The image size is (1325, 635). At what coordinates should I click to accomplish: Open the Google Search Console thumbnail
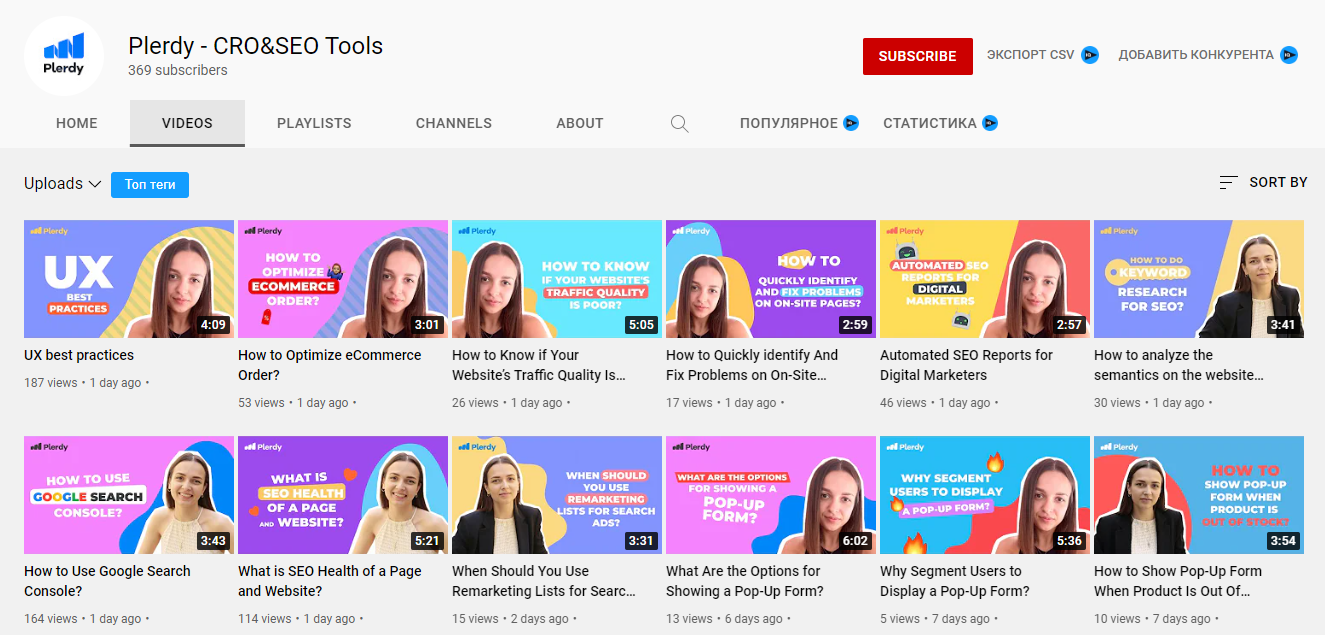[129, 495]
